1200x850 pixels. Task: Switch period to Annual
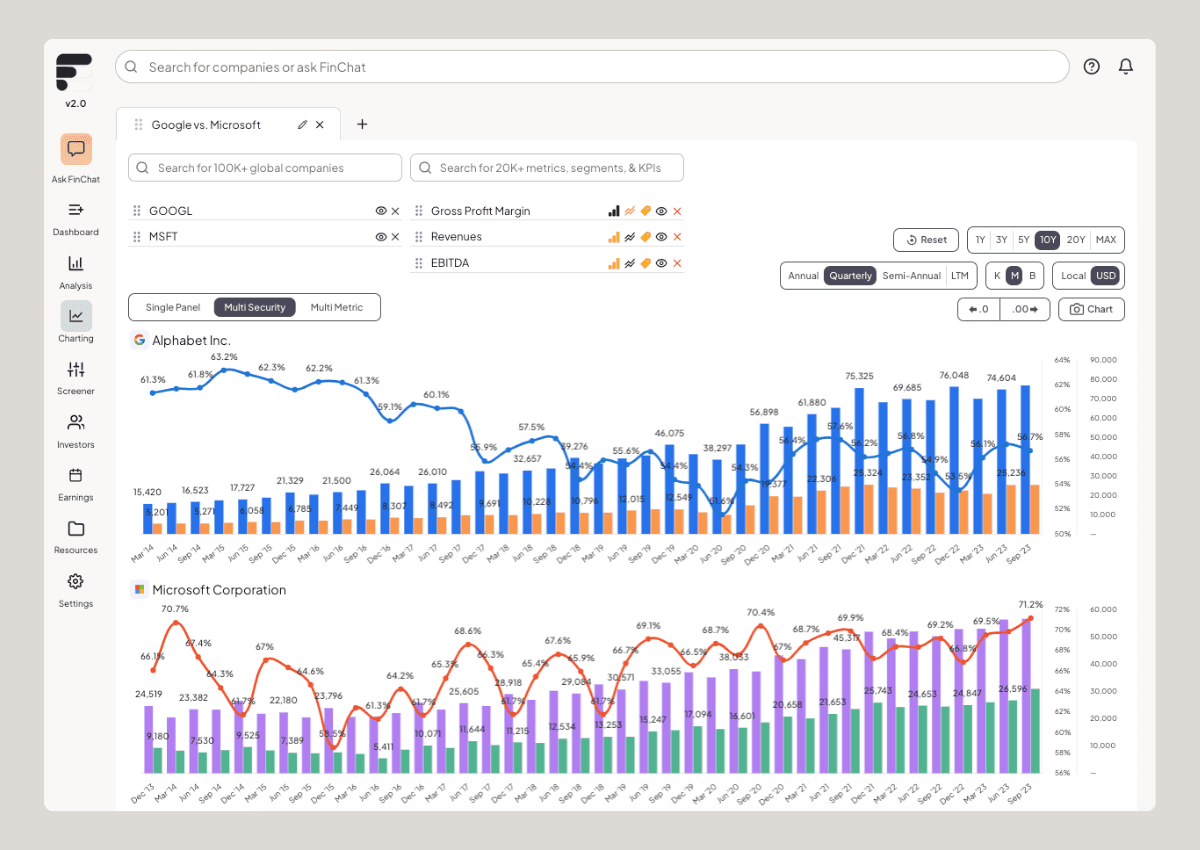(803, 276)
